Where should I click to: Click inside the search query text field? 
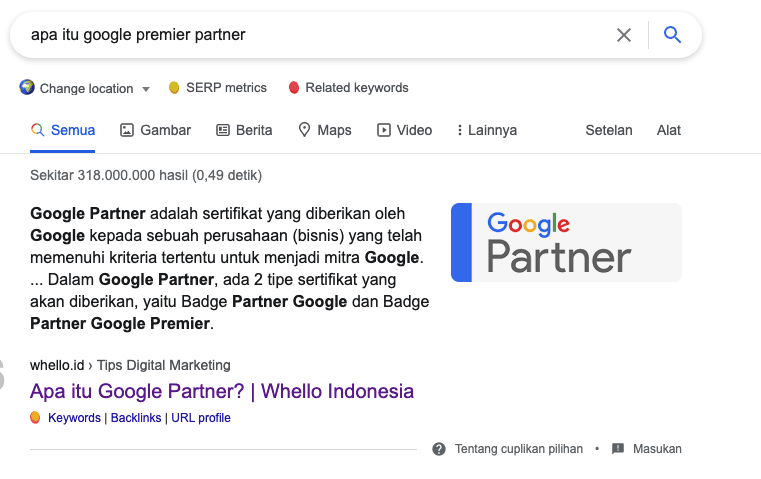pos(300,35)
